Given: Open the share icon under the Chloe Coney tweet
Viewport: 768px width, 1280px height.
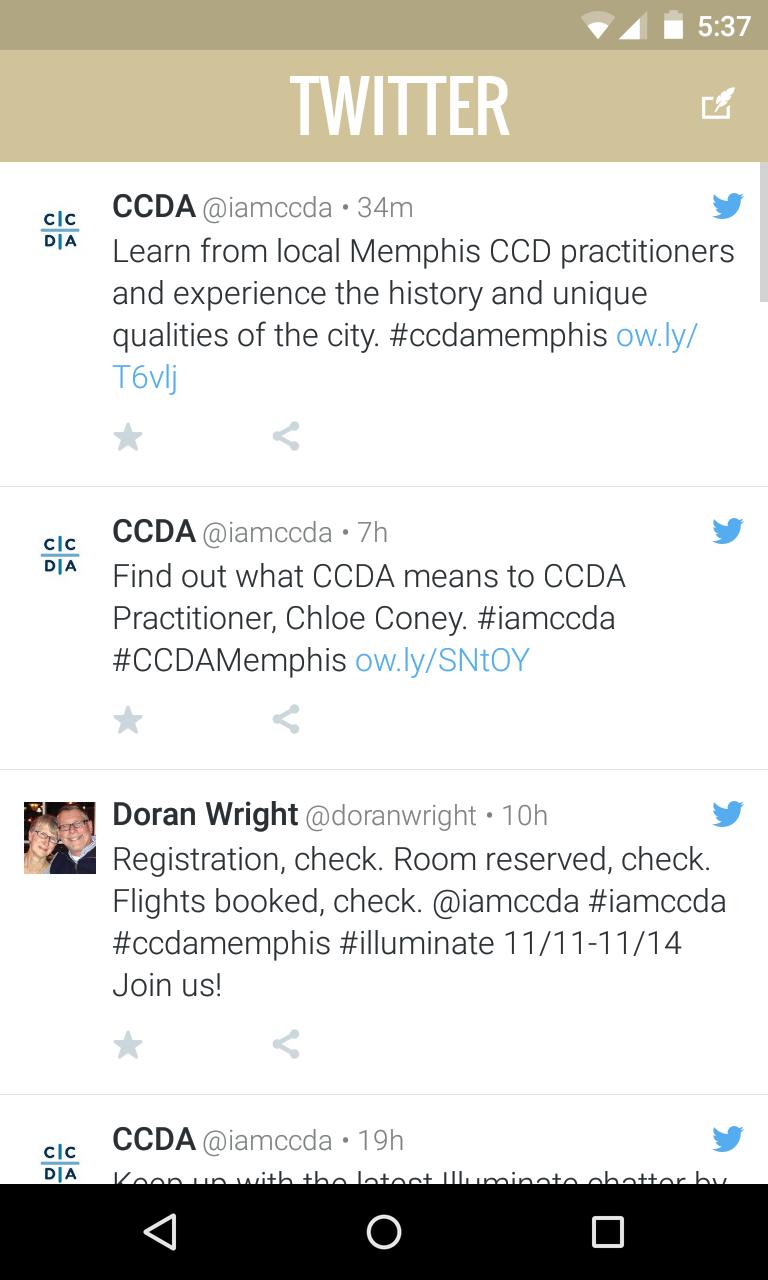Looking at the screenshot, I should 286,719.
